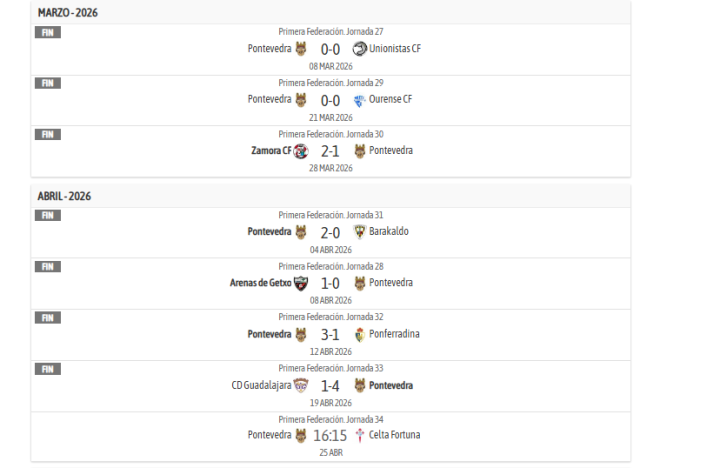Open the 0-0 score versus Unionistas CF

(x=330, y=48)
